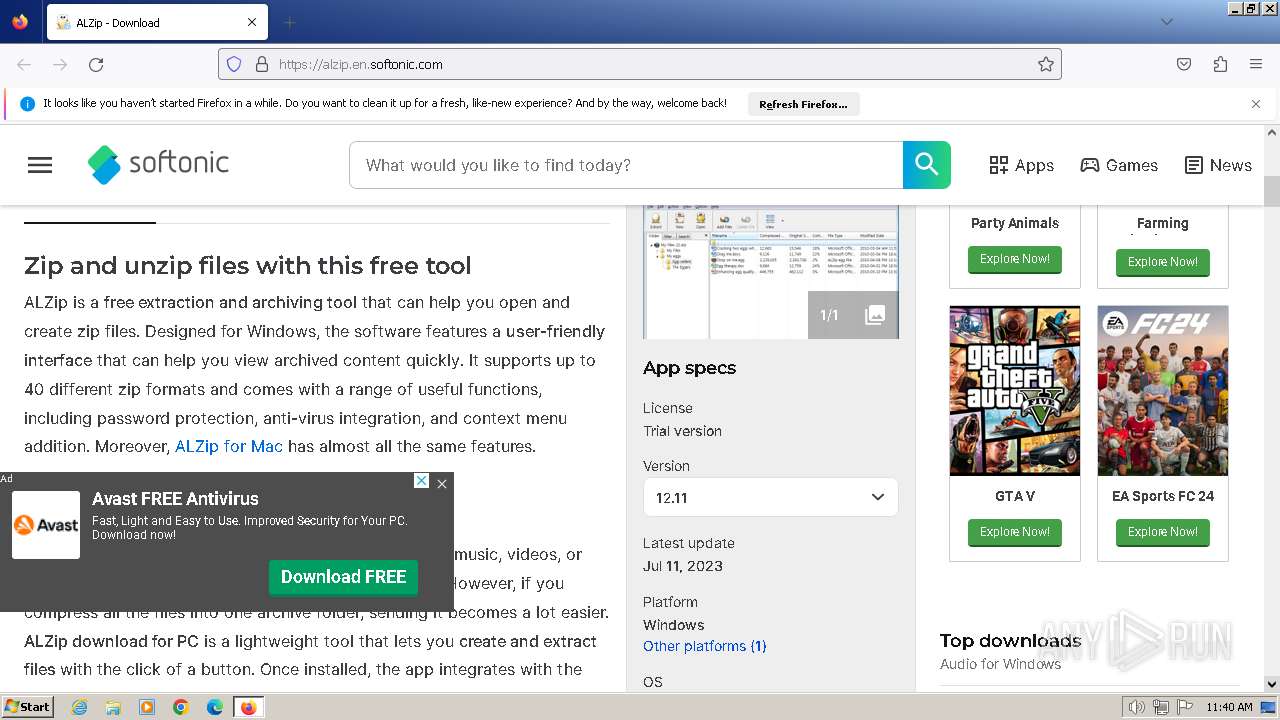The height and width of the screenshot is (720, 1280).
Task: Click the Download FREE Avast button
Action: (x=343, y=577)
